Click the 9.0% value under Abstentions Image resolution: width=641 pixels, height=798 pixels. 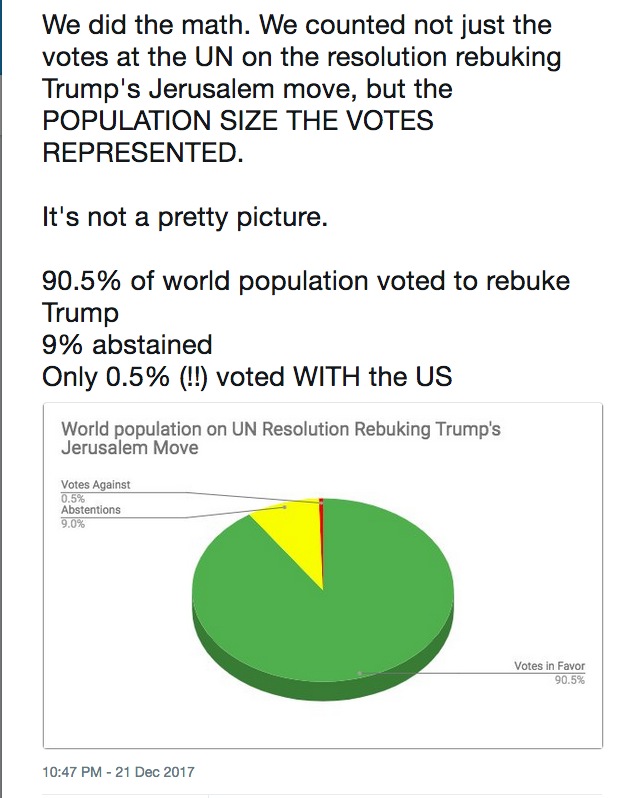click(x=74, y=523)
